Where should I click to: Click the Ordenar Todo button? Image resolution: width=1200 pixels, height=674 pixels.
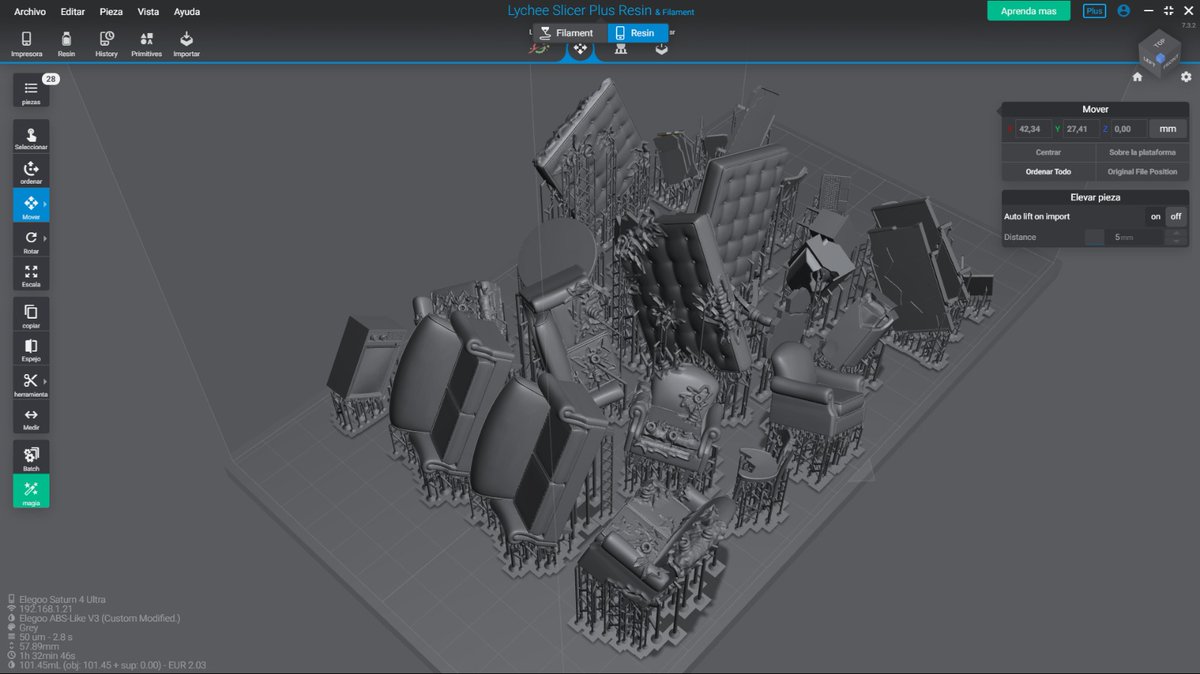pos(1049,172)
